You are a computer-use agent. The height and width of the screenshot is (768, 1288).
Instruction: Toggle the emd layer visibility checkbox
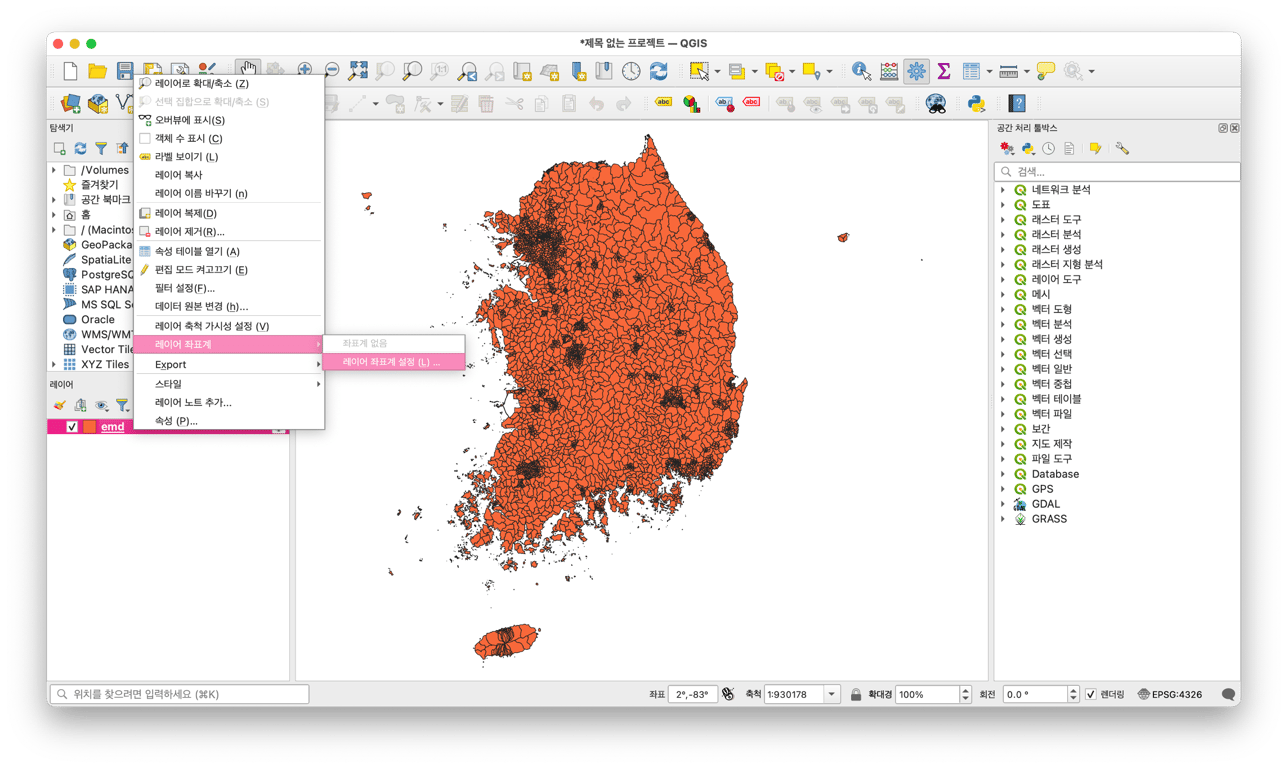(72, 427)
